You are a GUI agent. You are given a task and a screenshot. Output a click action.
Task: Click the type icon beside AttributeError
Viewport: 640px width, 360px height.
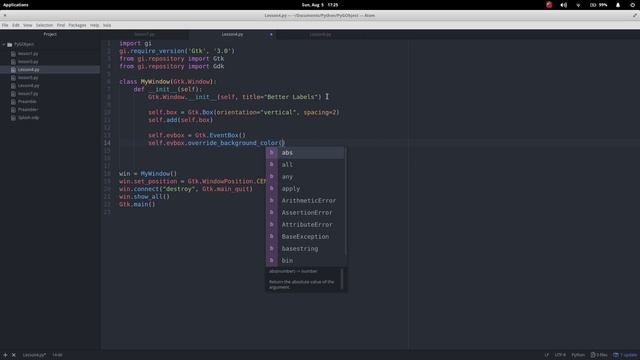point(271,224)
